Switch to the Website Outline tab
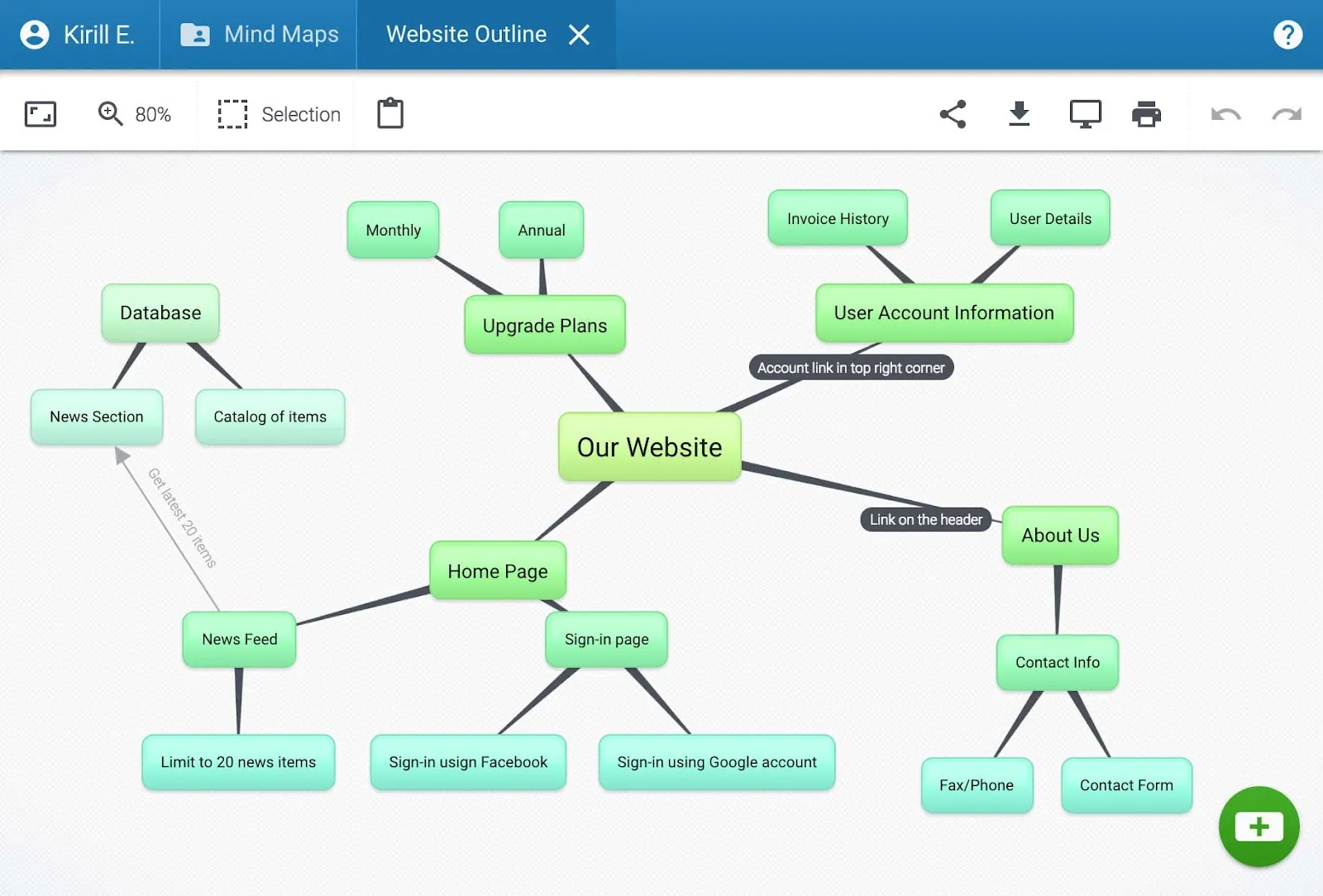1323x896 pixels. 466,35
